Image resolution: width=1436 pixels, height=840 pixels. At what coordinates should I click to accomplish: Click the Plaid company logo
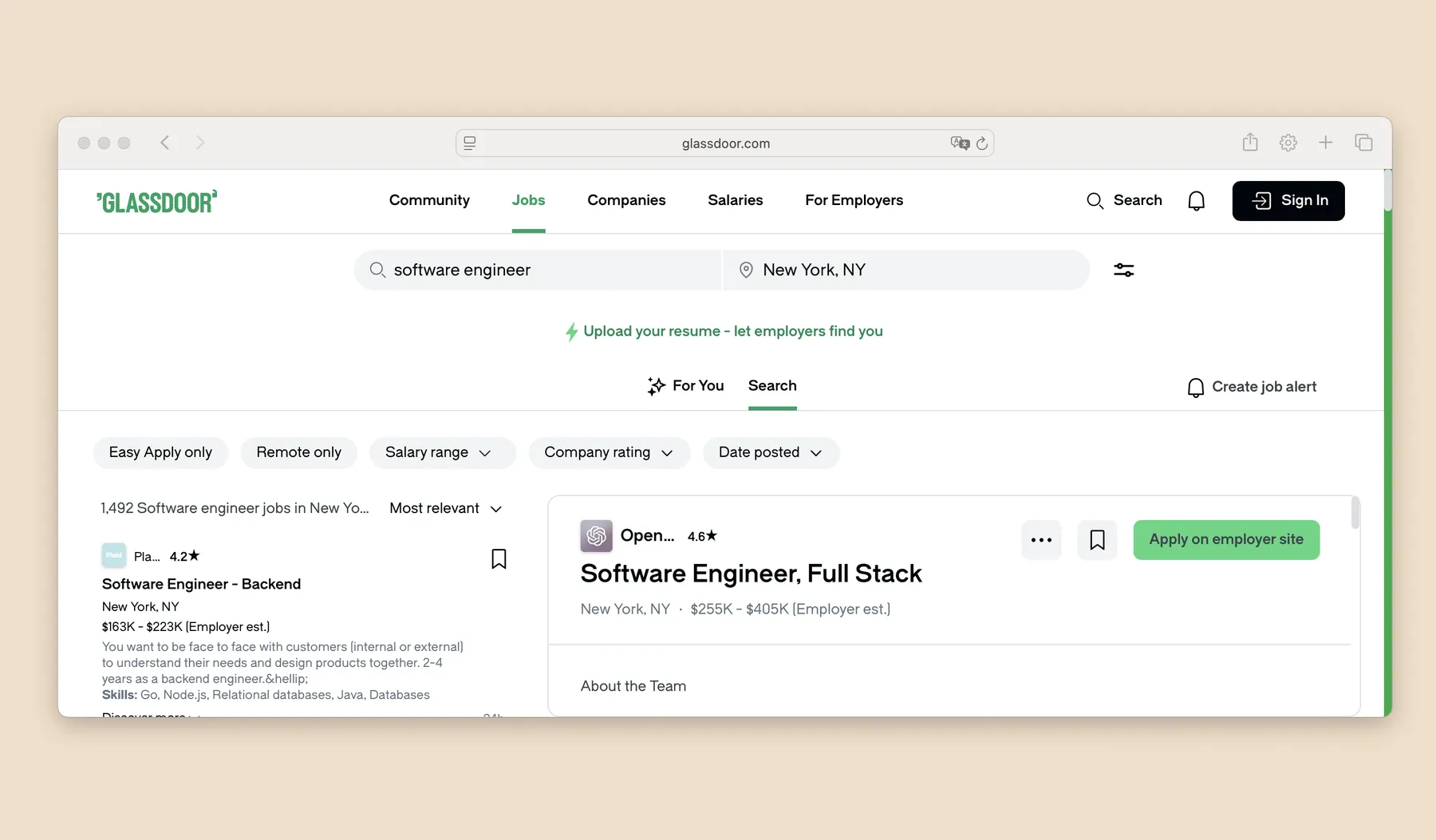[114, 556]
